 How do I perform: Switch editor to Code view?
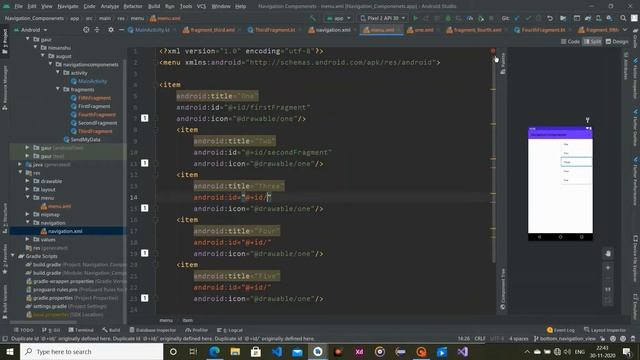click(570, 41)
